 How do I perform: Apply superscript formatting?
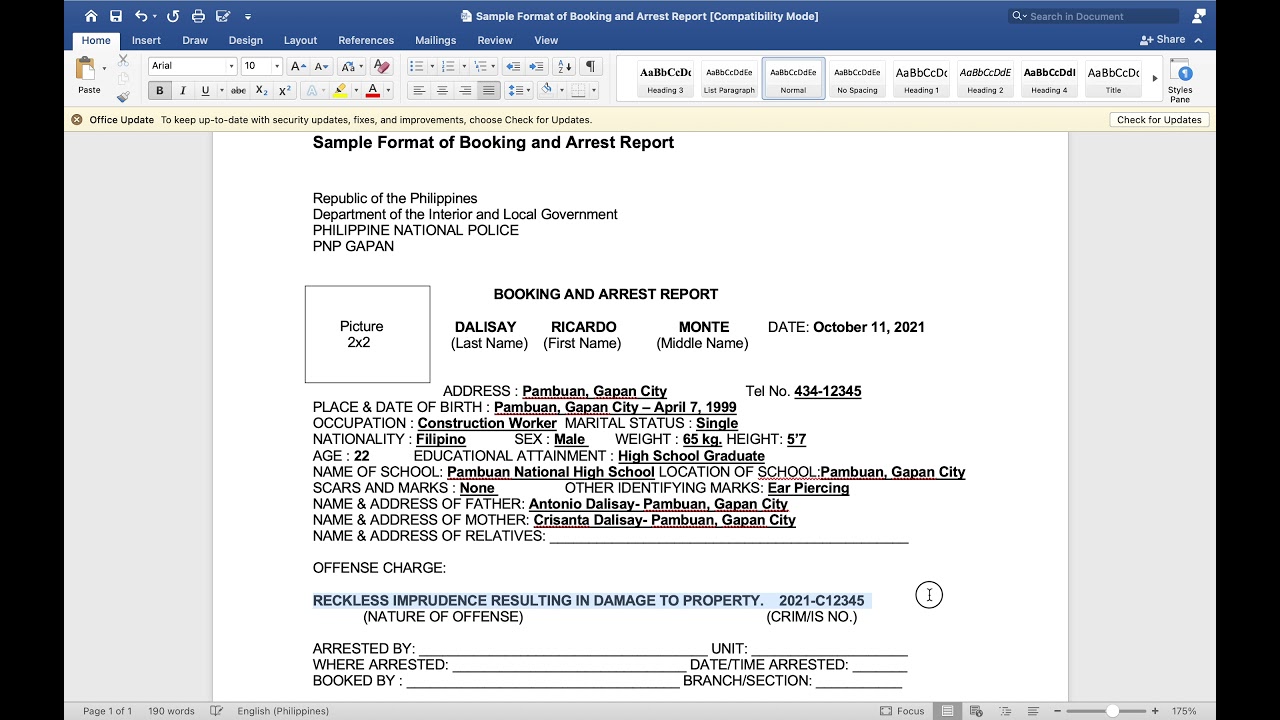(285, 90)
